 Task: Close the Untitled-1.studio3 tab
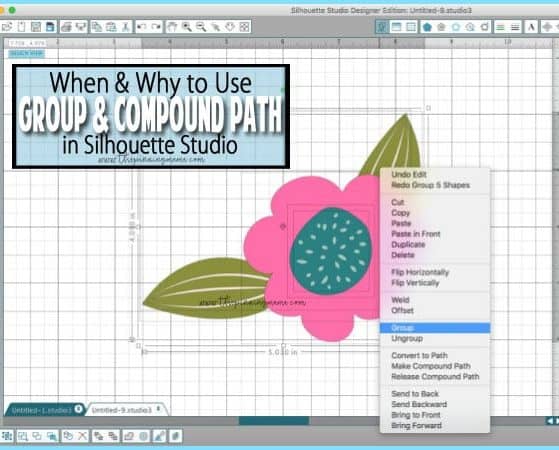pos(79,409)
